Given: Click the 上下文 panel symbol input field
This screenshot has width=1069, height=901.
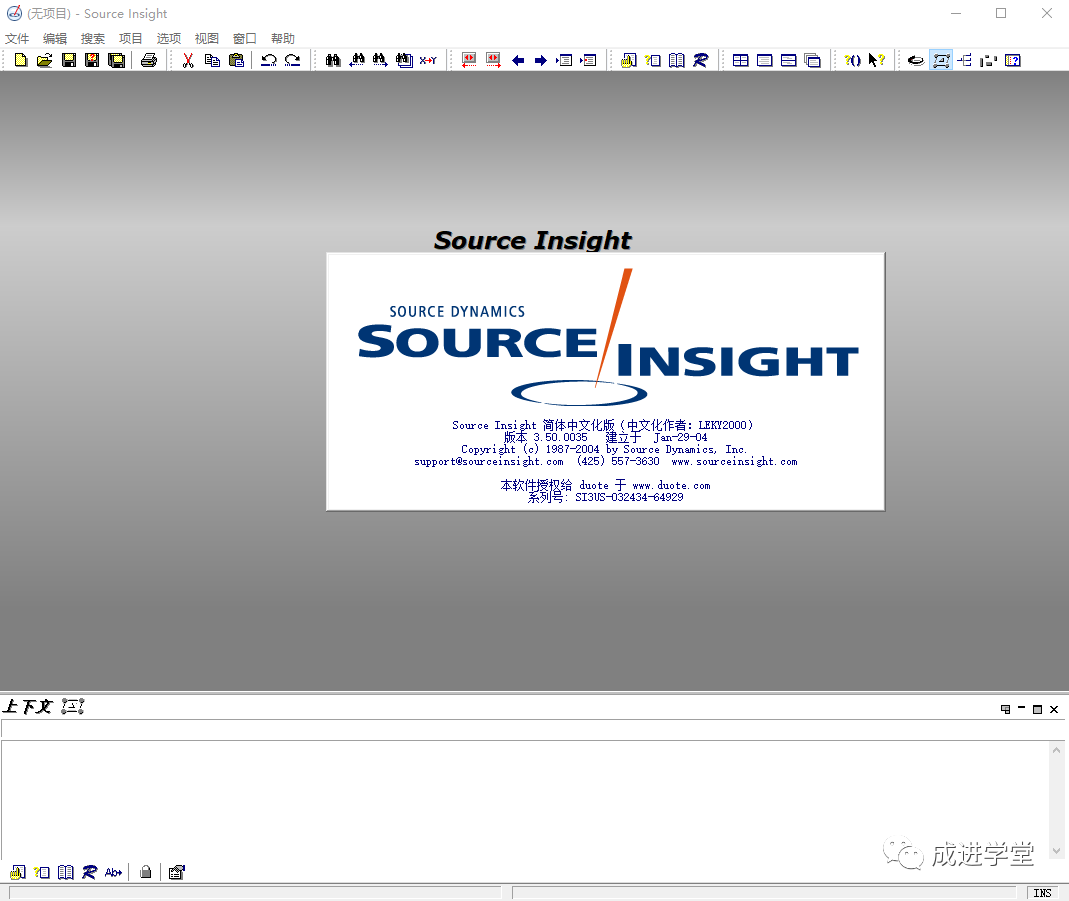Looking at the screenshot, I should tap(532, 729).
